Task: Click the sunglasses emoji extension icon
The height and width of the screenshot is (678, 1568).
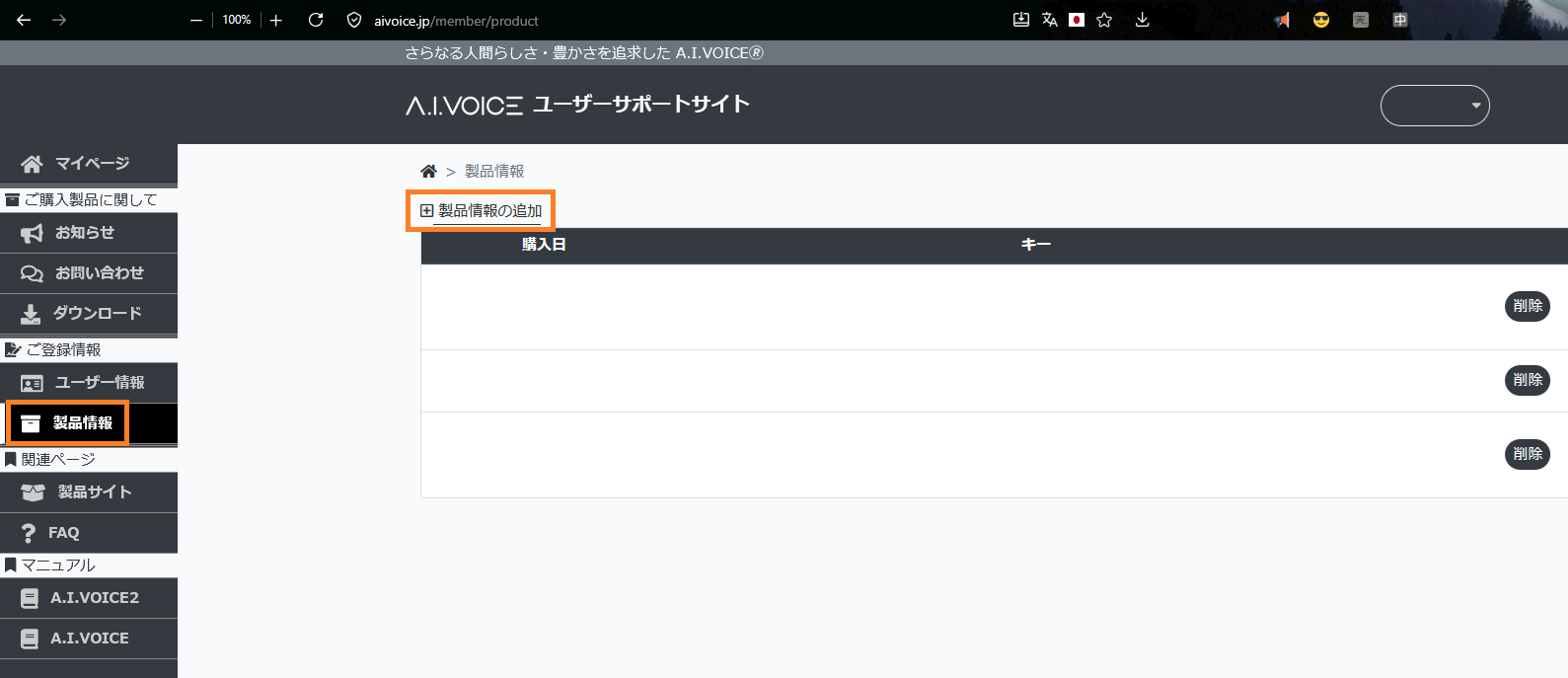Action: (x=1321, y=20)
